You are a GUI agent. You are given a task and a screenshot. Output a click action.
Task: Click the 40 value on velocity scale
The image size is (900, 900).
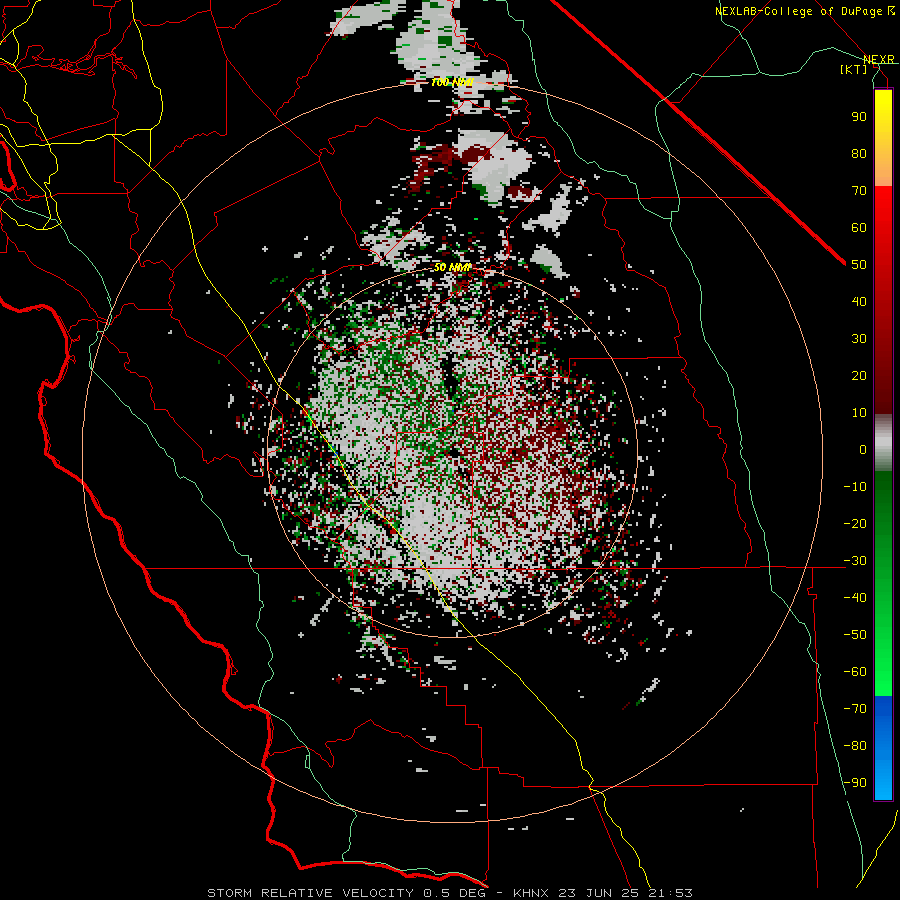coord(859,301)
